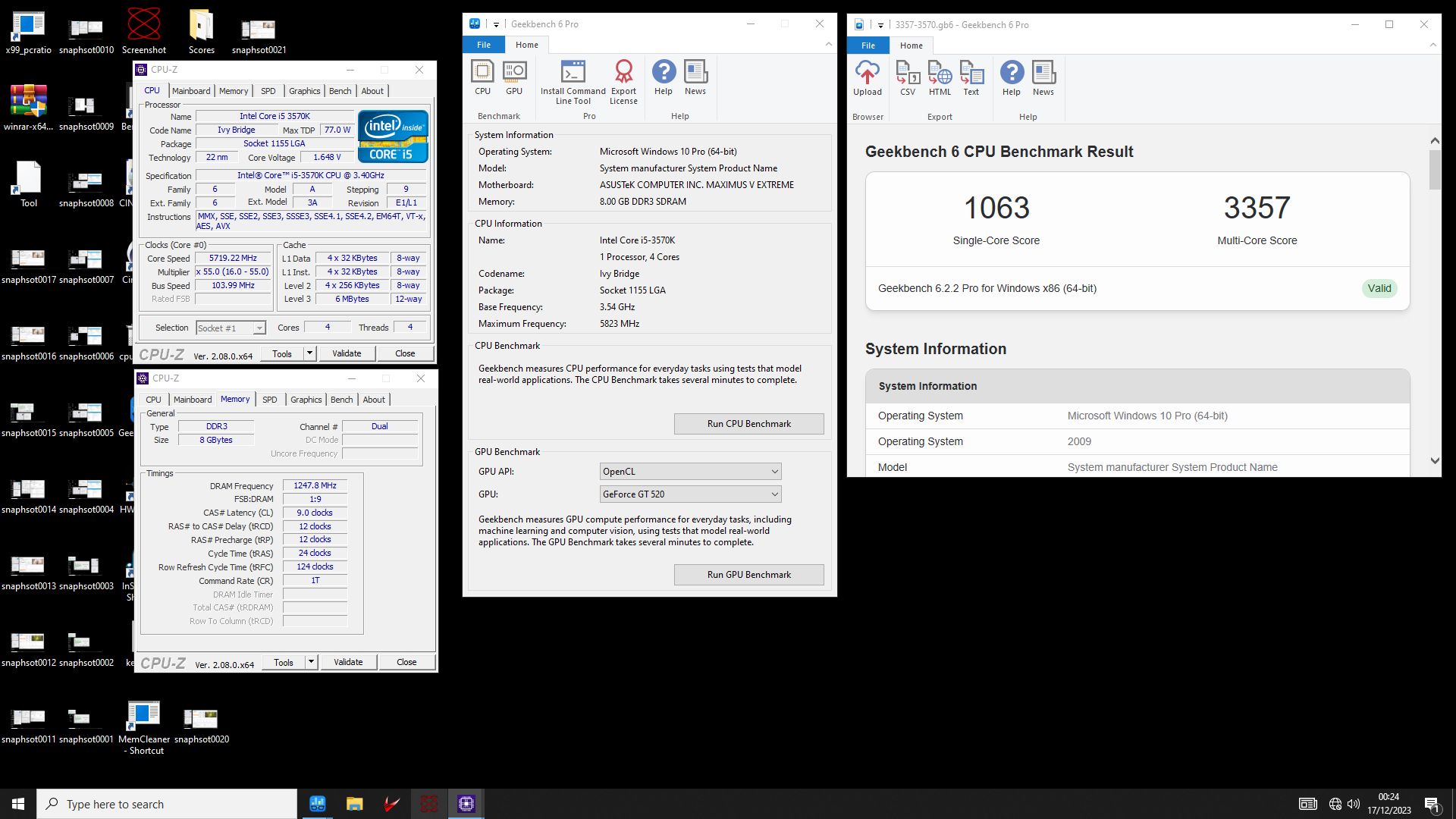Image resolution: width=1456 pixels, height=819 pixels.
Task: Select x99_pcratio desktop icon
Action: [28, 33]
